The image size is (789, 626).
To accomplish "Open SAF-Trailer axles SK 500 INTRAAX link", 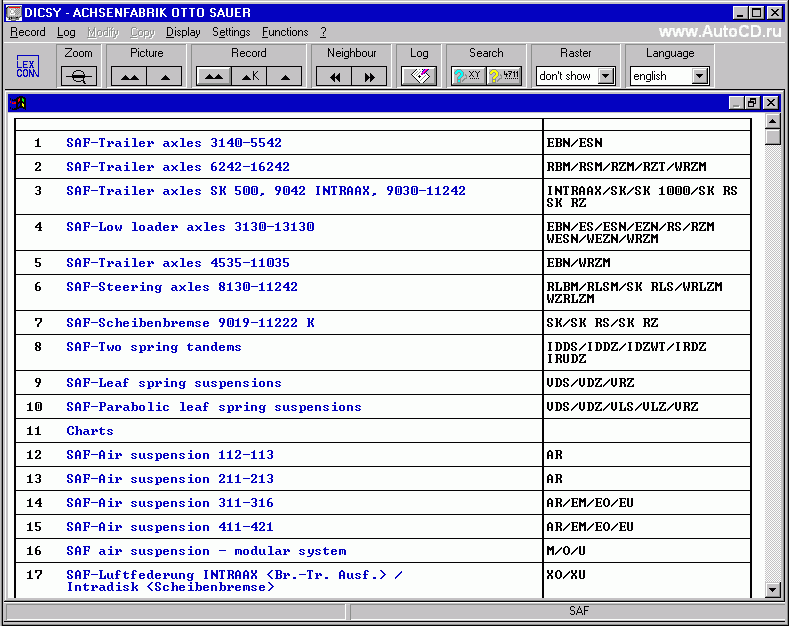I will click(266, 191).
